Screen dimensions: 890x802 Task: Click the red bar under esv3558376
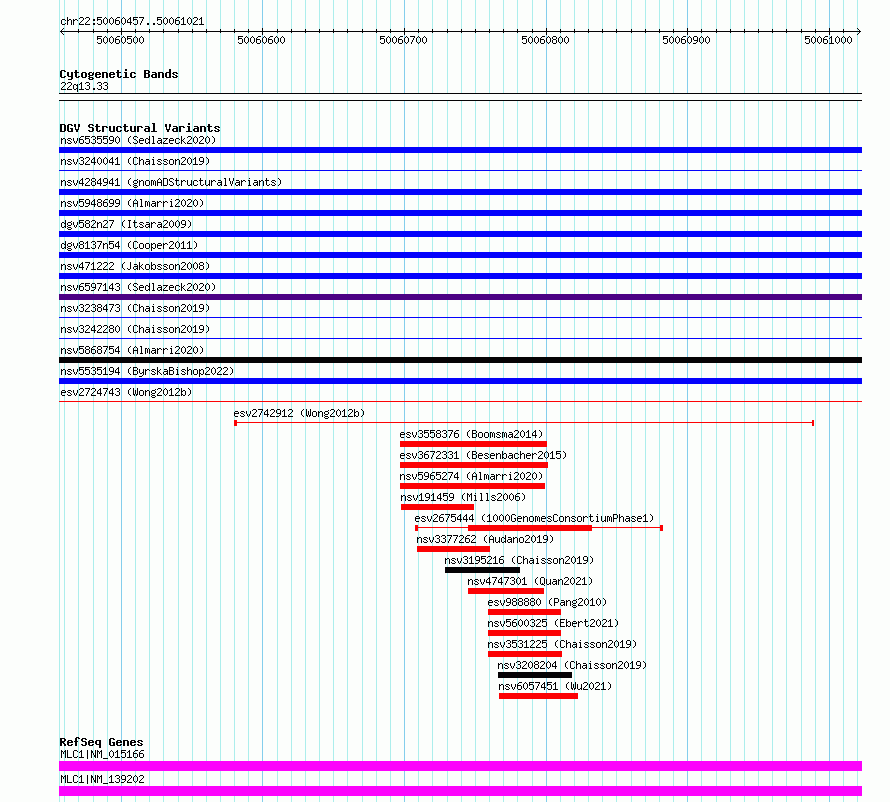click(x=473, y=444)
